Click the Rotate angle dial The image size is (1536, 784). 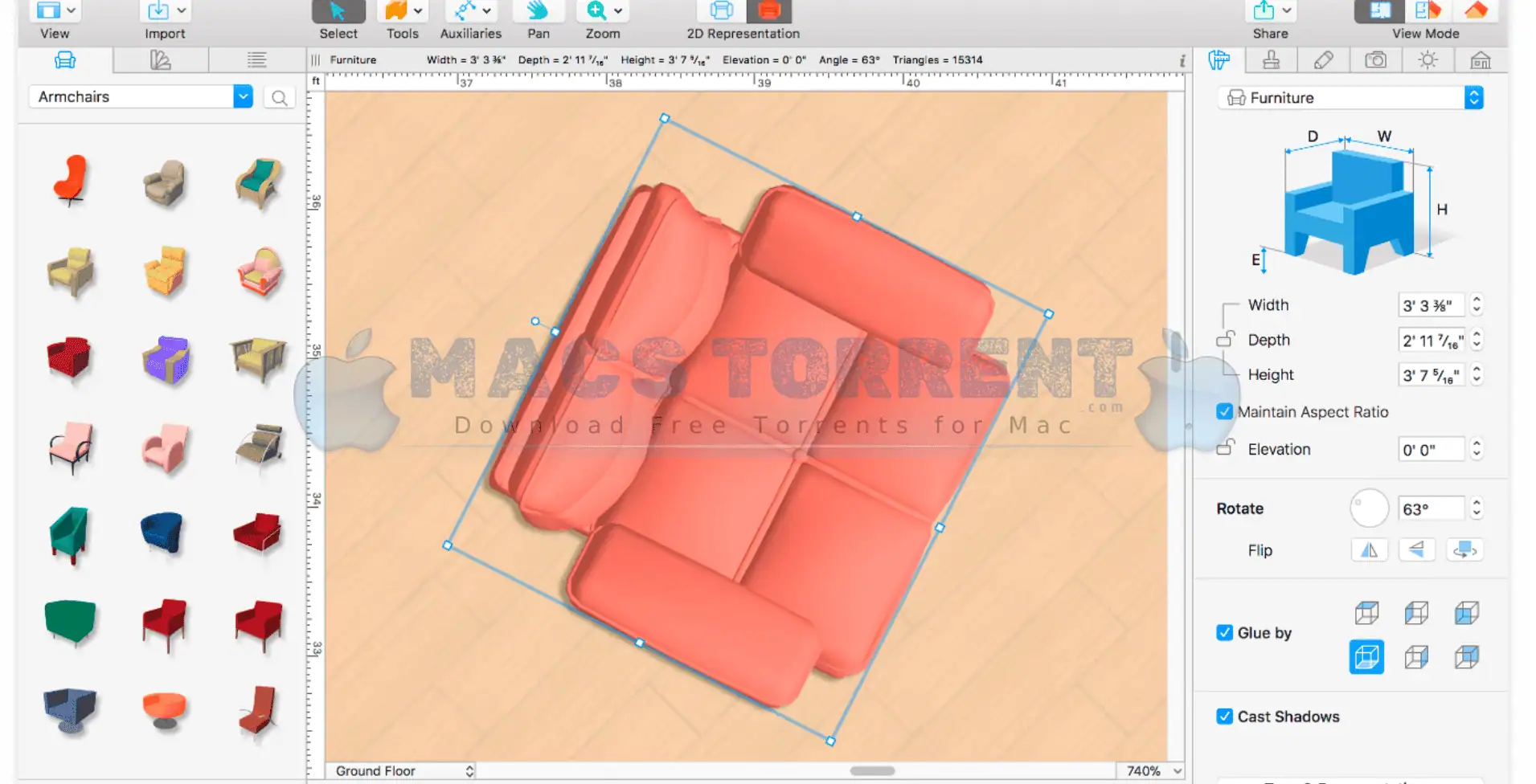point(1369,508)
